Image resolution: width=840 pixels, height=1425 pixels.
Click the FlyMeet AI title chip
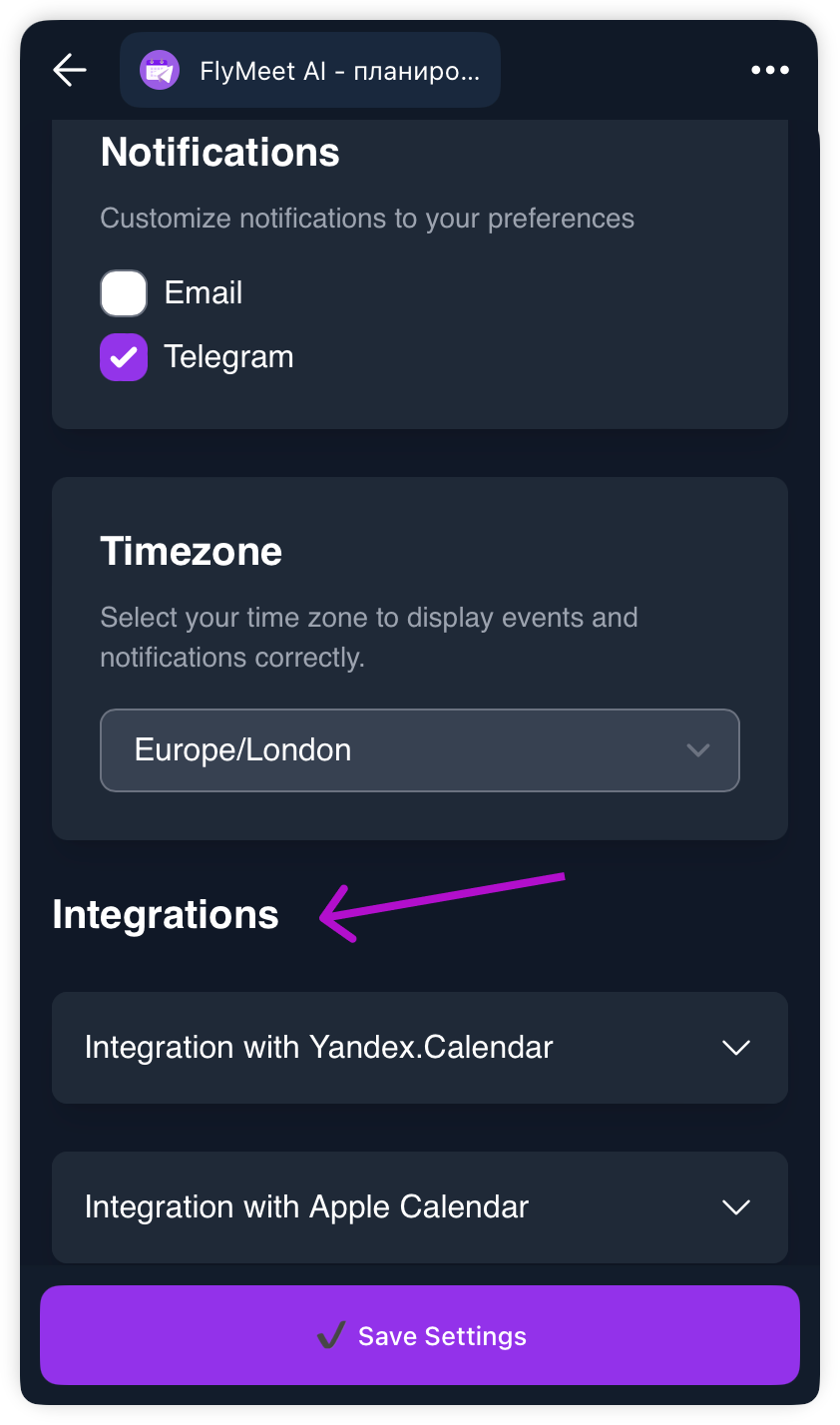point(339,71)
